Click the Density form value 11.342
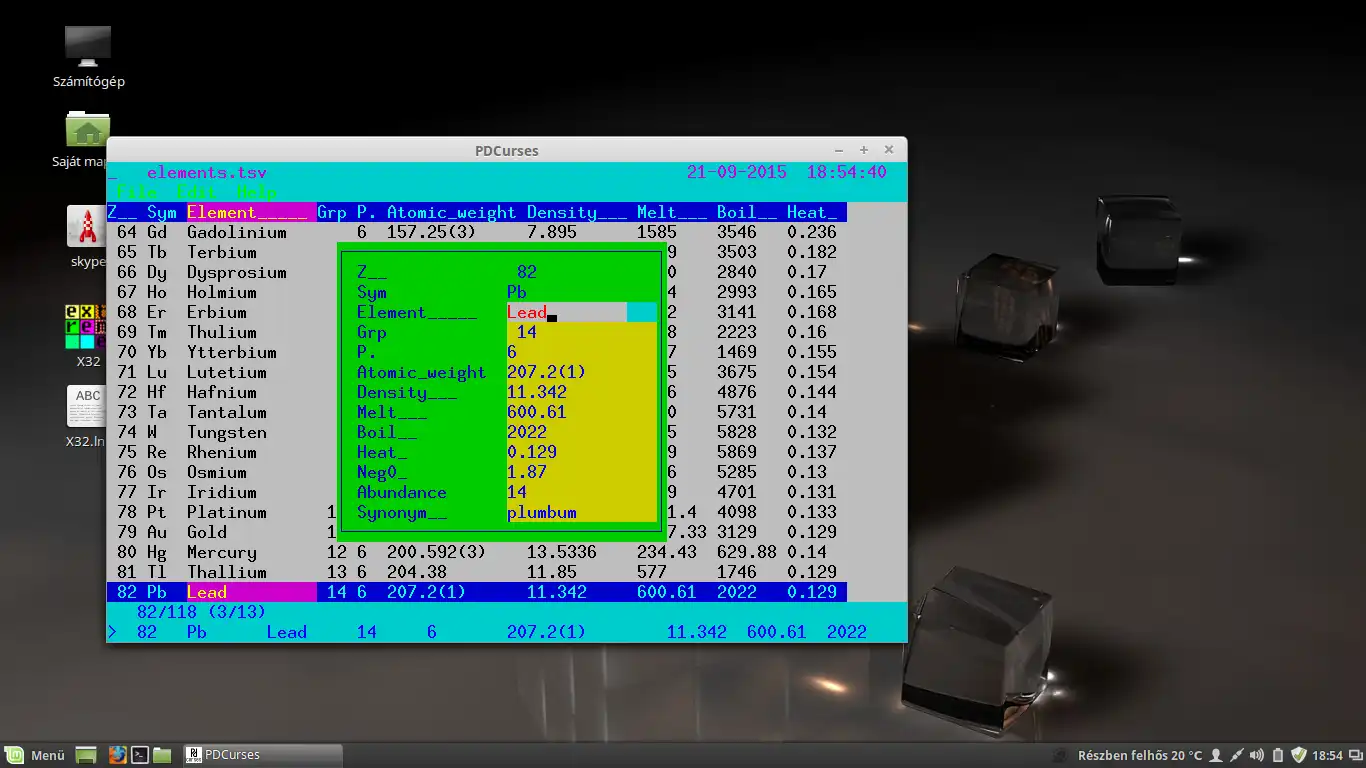 (537, 392)
